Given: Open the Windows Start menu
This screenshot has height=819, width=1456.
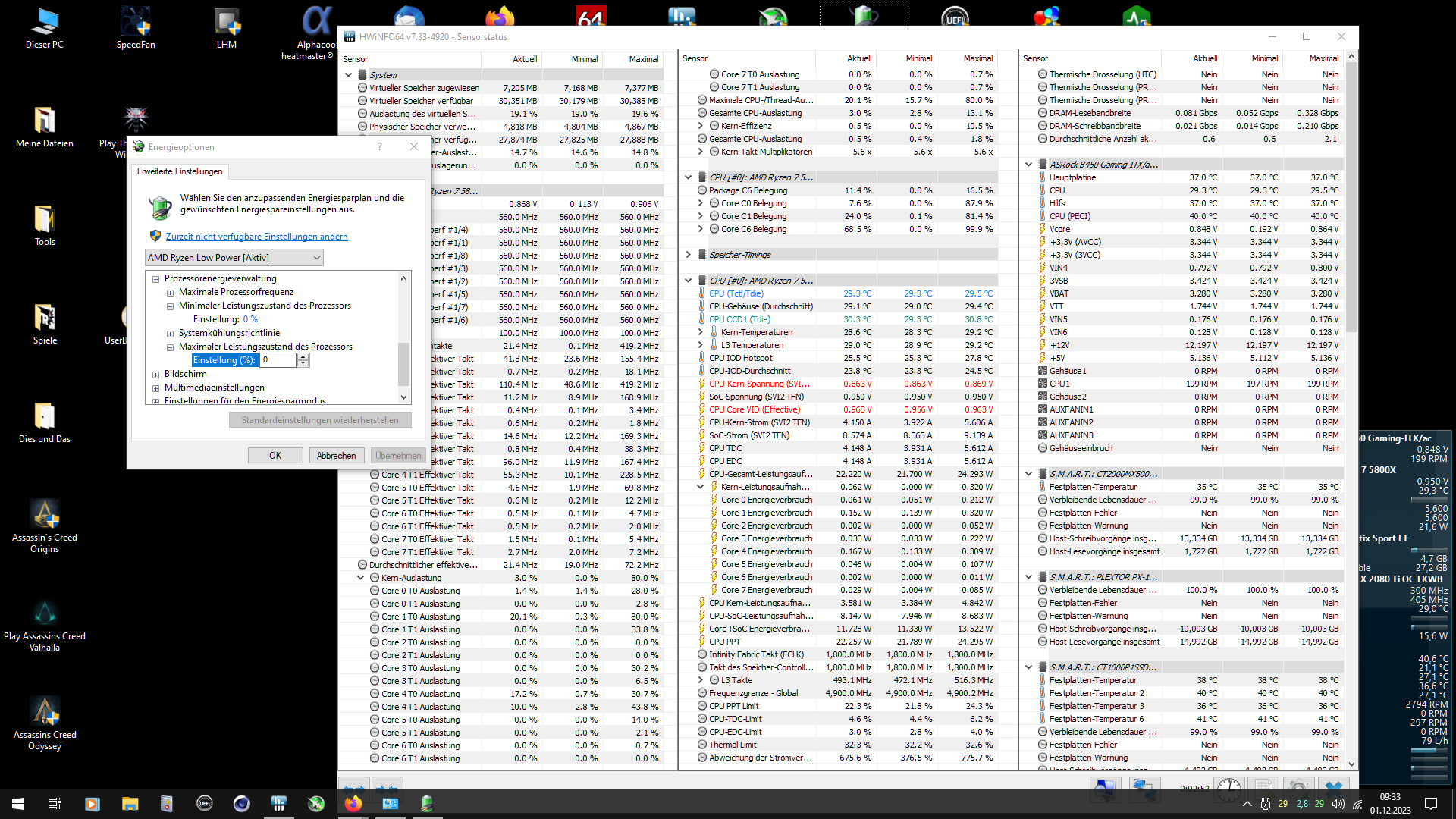Looking at the screenshot, I should (18, 804).
